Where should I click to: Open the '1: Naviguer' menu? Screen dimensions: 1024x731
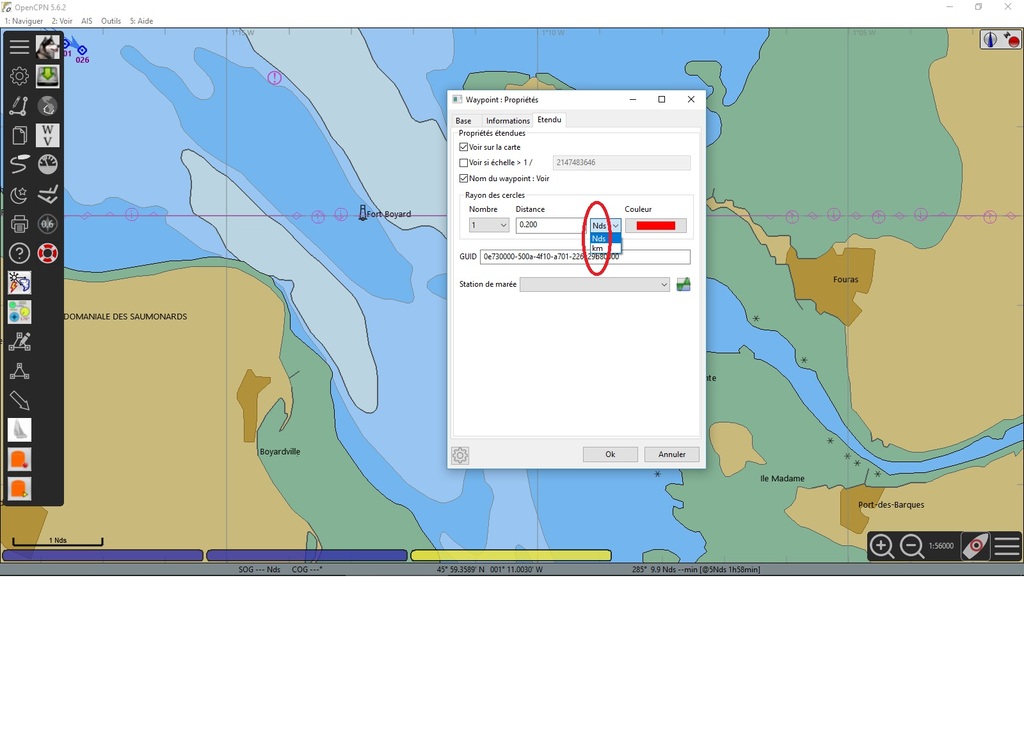pyautogui.click(x=24, y=21)
